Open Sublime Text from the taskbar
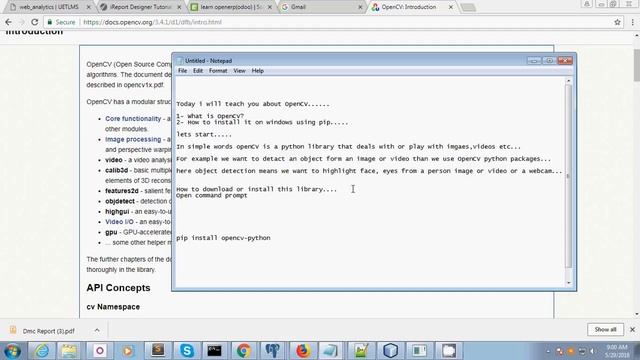Image resolution: width=640 pixels, height=360 pixels. (158, 351)
